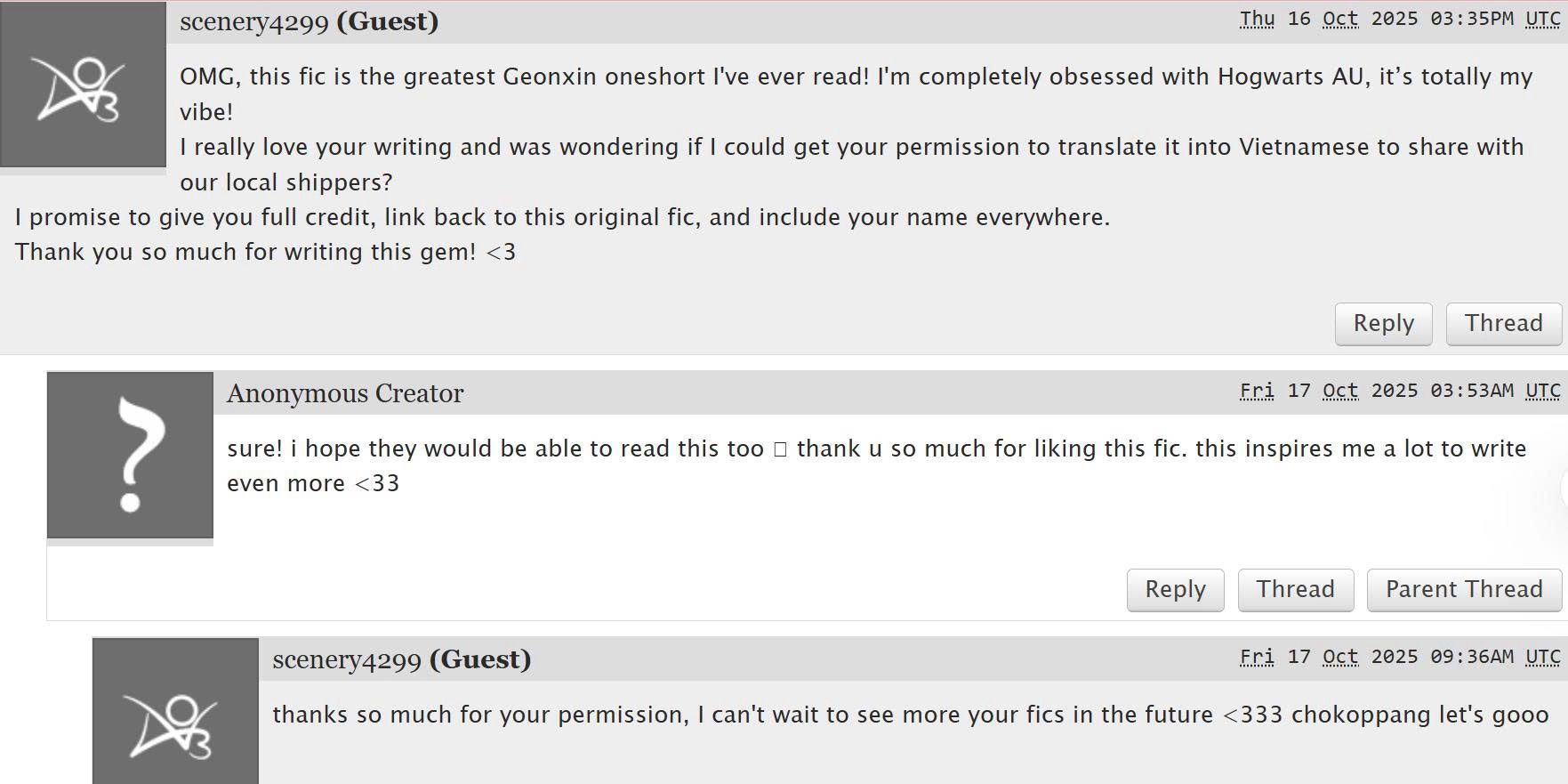Screen dimensions: 1568x784
Task: Click the comment text mentioning chokoppang
Action: 910,715
